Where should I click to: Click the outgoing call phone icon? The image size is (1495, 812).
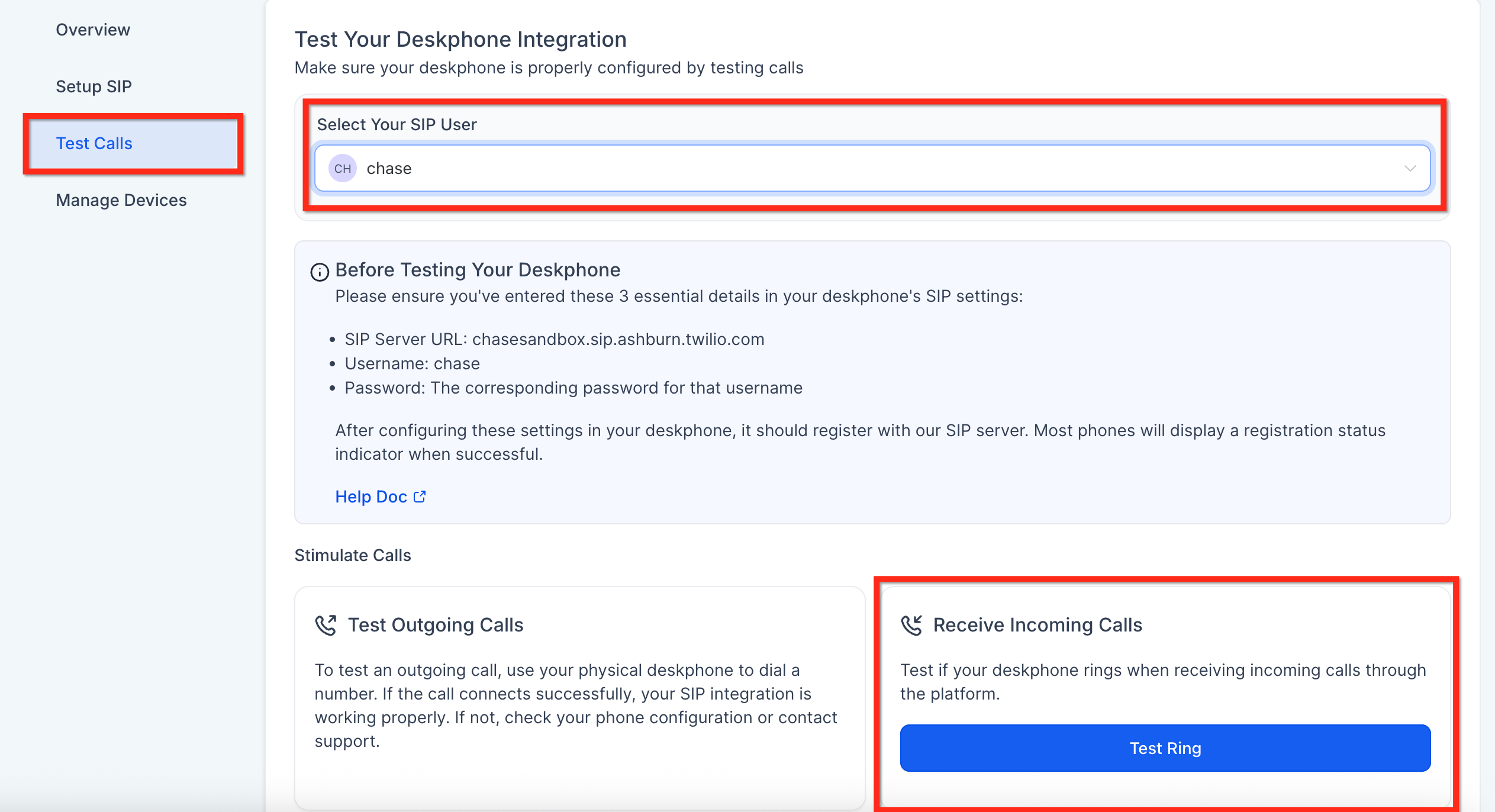tap(326, 625)
